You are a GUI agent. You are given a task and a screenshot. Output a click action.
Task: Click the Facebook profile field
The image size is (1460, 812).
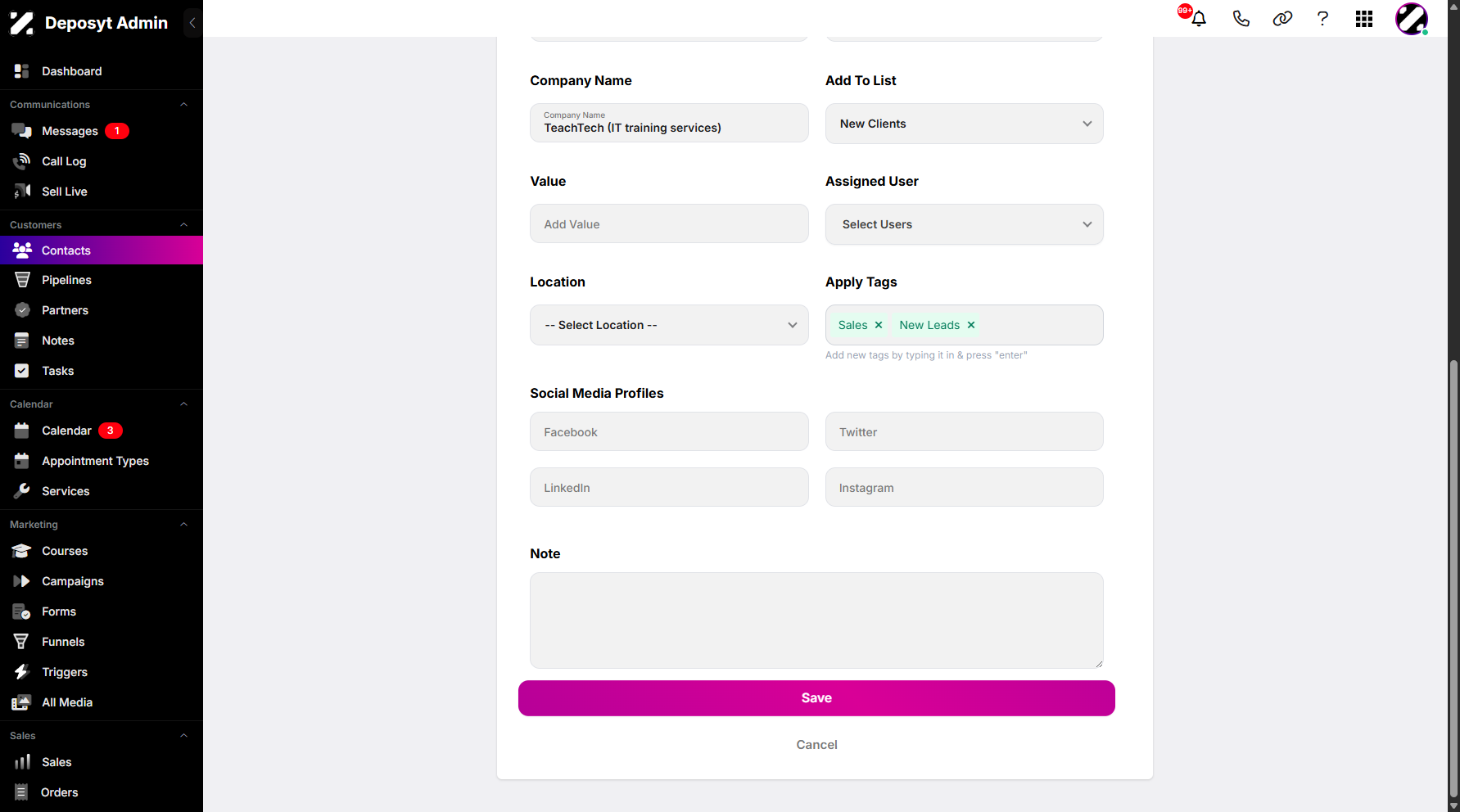[x=669, y=431]
